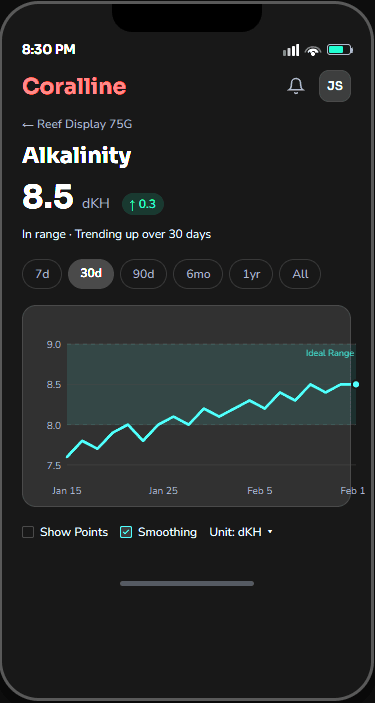This screenshot has height=703, width=375.
Task: Select the 90d time range
Action: click(x=144, y=274)
